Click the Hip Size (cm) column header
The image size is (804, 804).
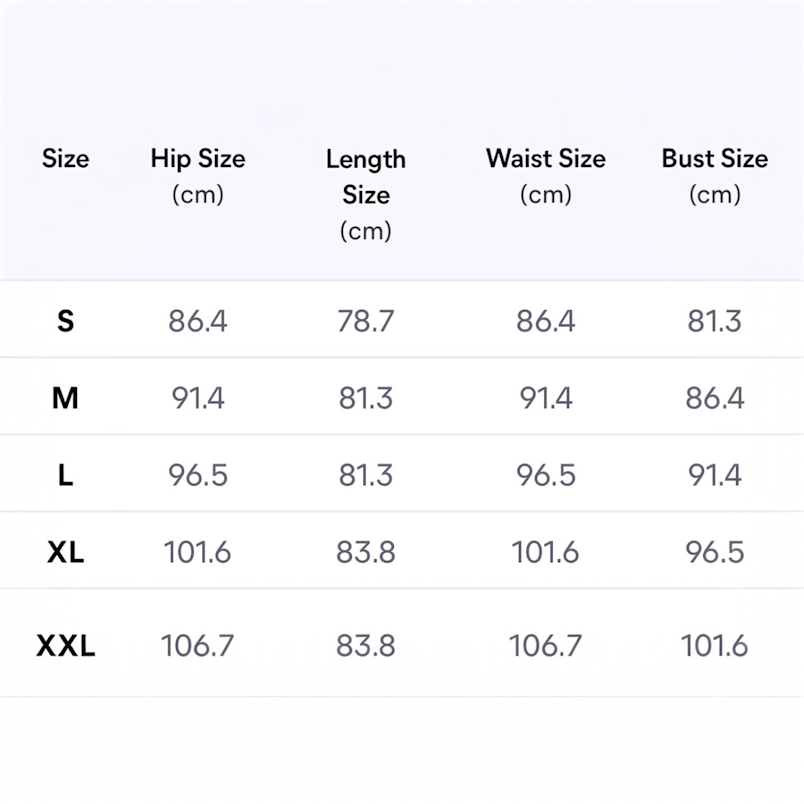(198, 175)
